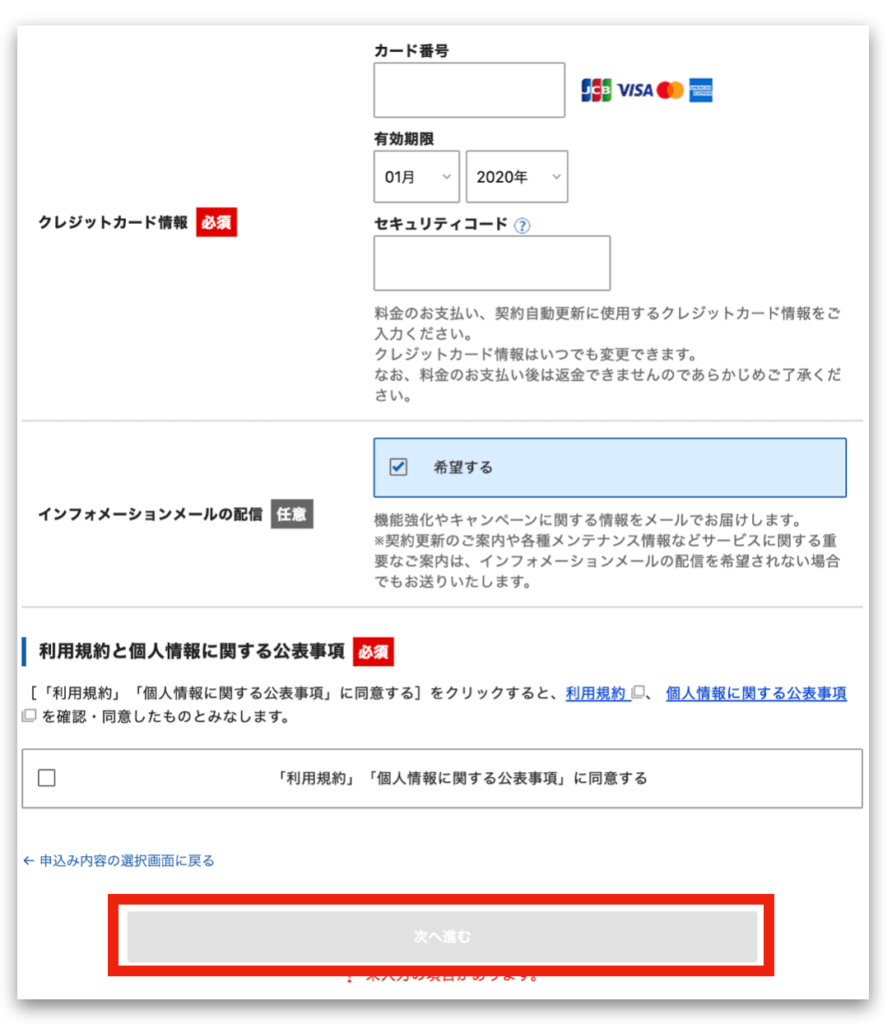Focus the セキュリティコード input field
The height and width of the screenshot is (1024, 892).
pyautogui.click(x=491, y=263)
